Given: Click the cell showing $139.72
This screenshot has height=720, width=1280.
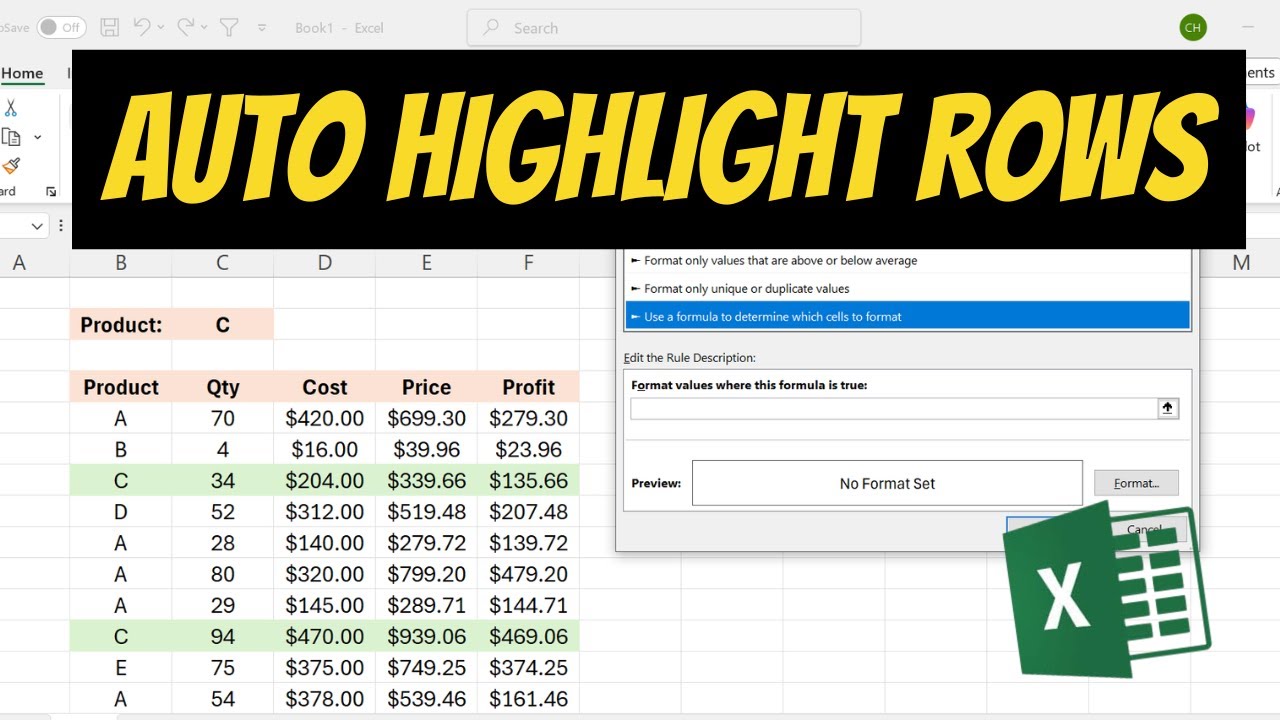Looking at the screenshot, I should [x=529, y=543].
